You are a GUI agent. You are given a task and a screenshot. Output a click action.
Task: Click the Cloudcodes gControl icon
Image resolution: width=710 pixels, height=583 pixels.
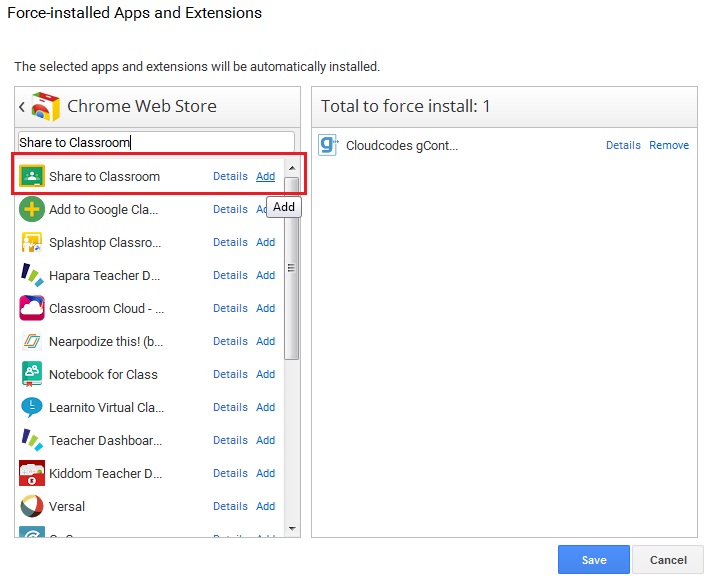(328, 145)
